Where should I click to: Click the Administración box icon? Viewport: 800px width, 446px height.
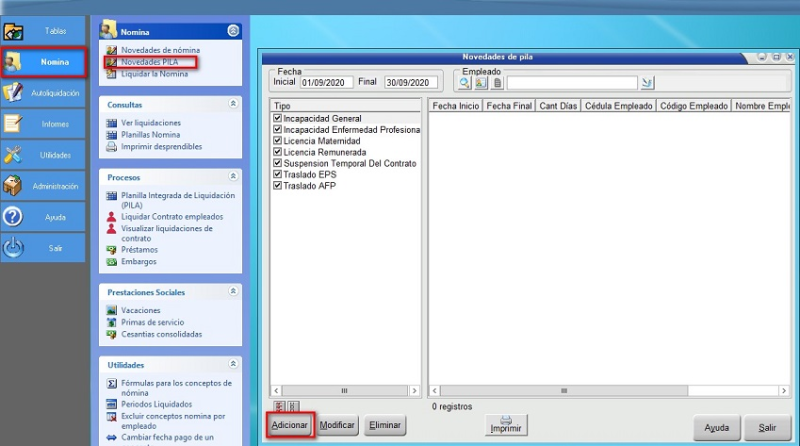coord(14,186)
